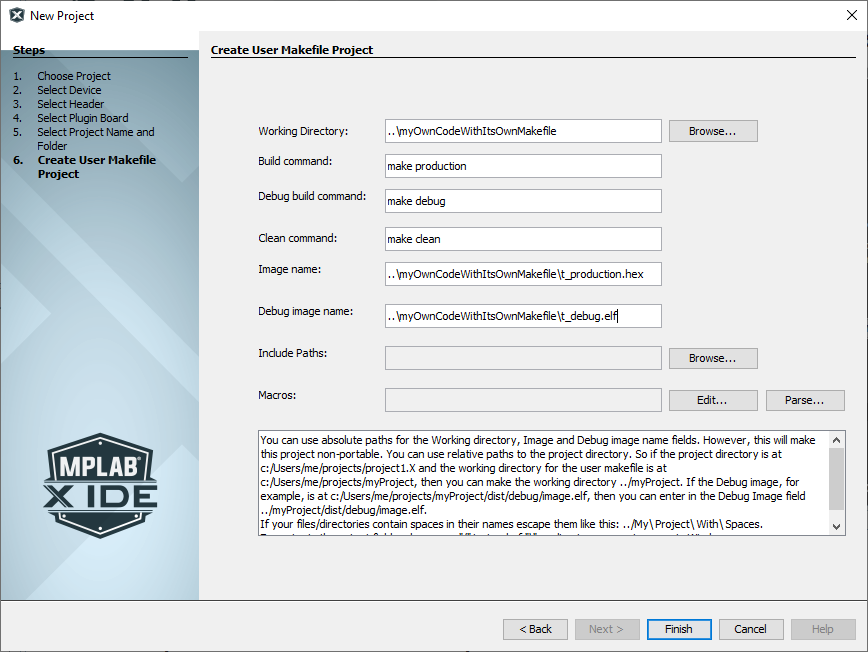Click the Macros field

pyautogui.click(x=522, y=400)
